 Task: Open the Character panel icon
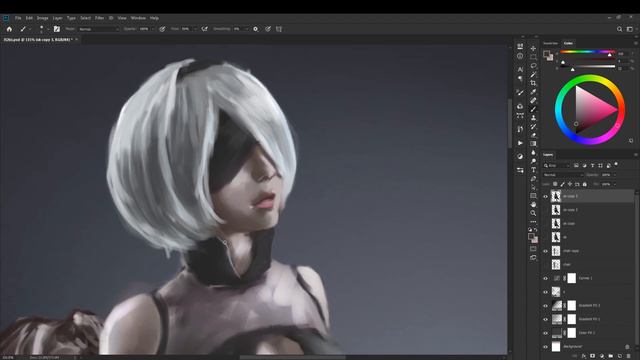[x=520, y=70]
